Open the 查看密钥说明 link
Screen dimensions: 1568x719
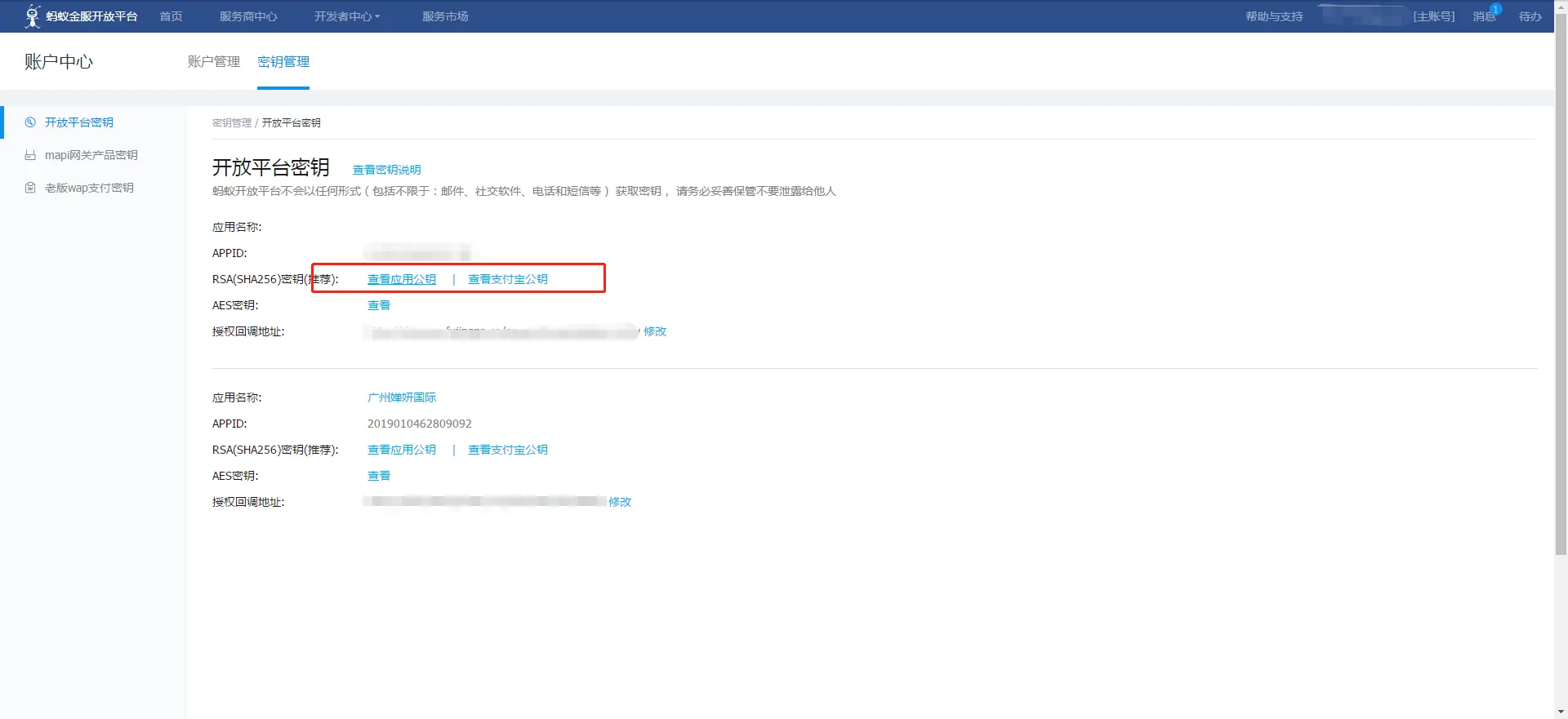tap(386, 170)
